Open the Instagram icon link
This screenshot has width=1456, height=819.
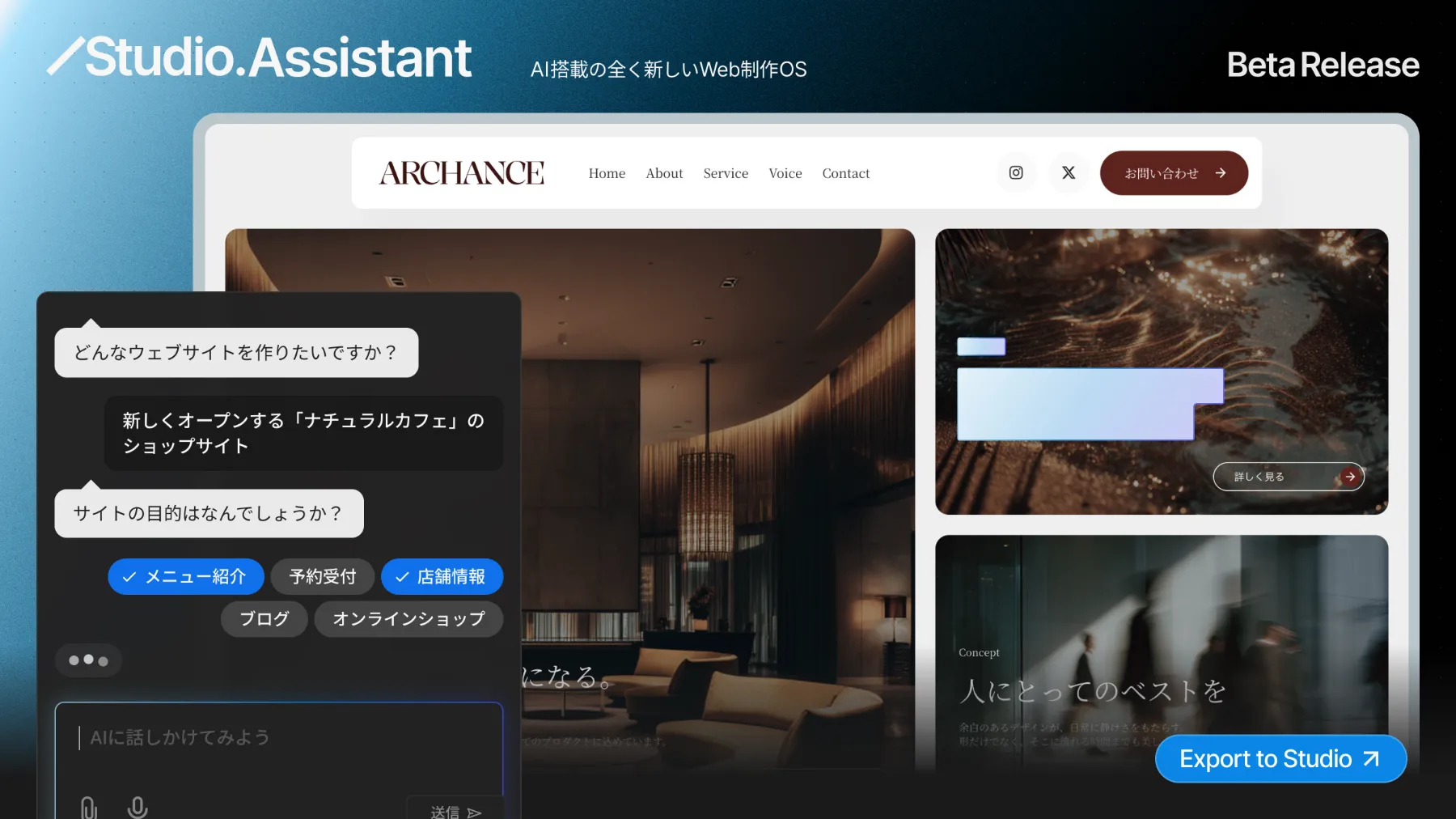tap(1016, 172)
